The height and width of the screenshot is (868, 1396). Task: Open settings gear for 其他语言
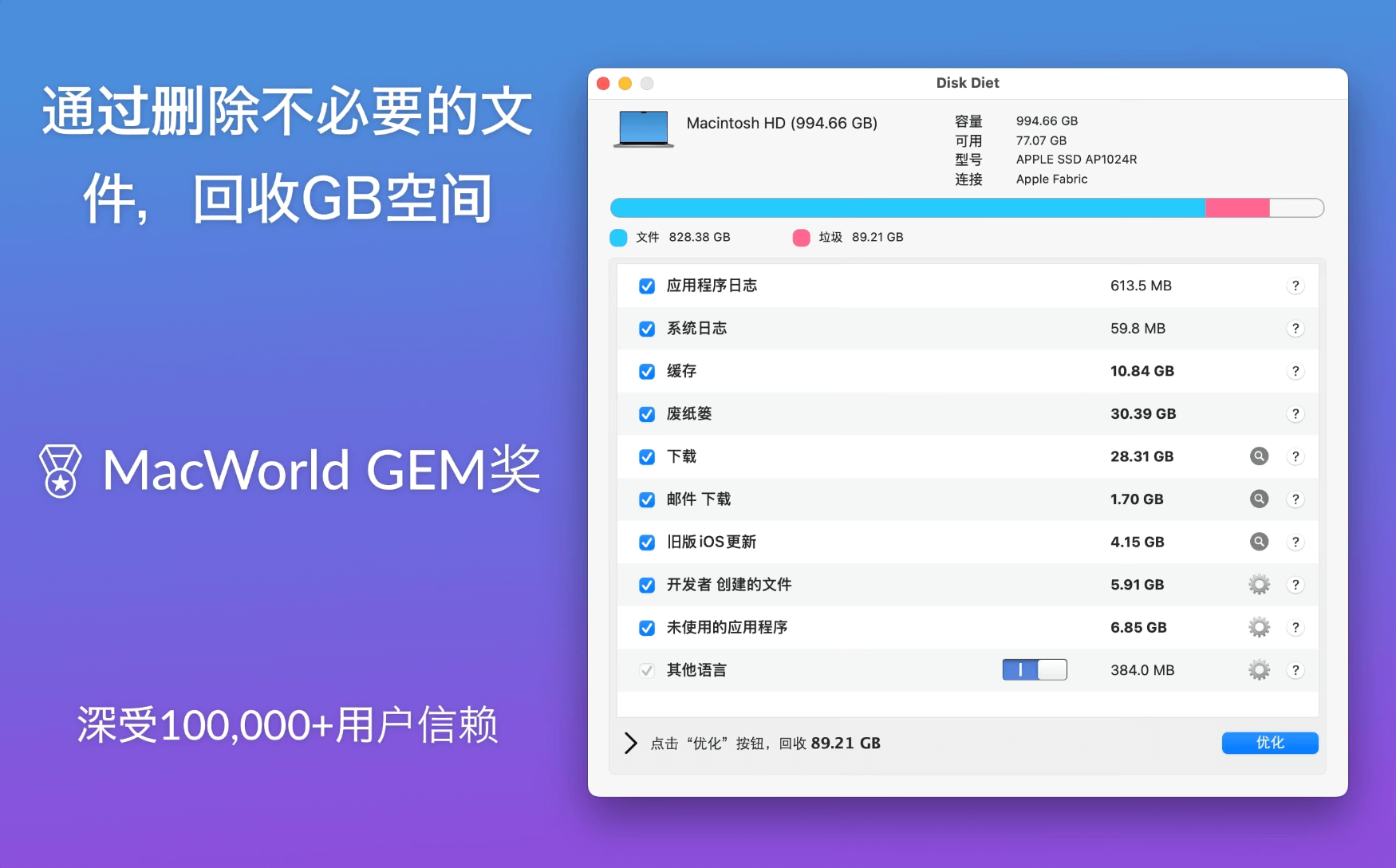tap(1259, 670)
